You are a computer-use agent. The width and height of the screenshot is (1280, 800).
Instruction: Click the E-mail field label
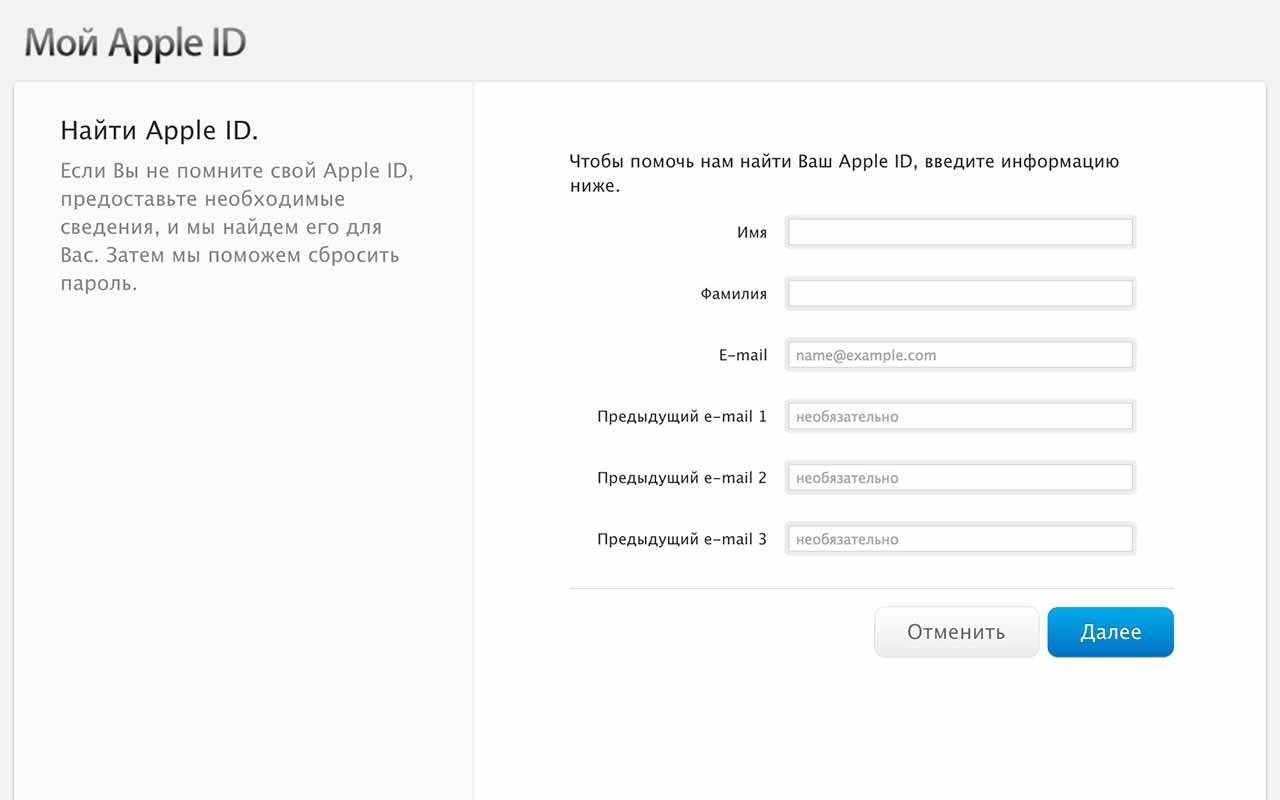pos(743,355)
